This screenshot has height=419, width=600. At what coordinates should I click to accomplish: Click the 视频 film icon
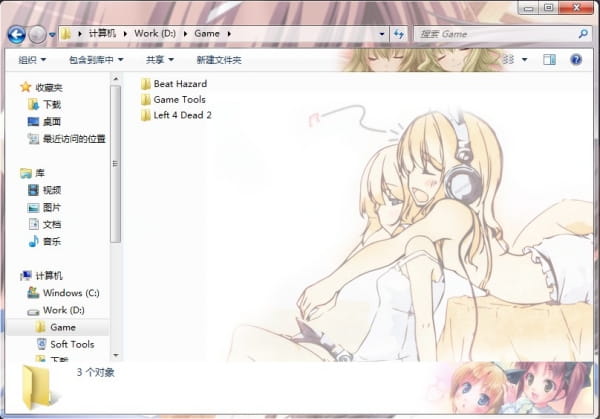pos(34,190)
